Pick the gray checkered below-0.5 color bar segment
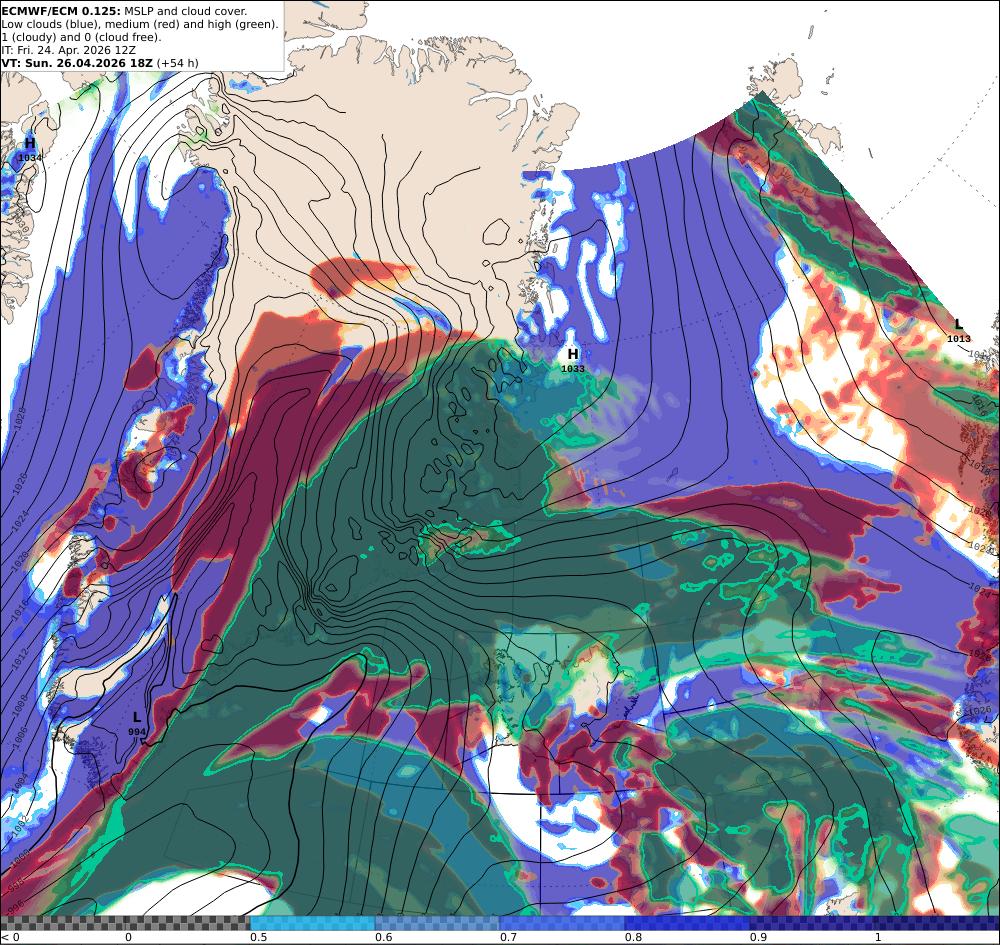The height and width of the screenshot is (945, 1000). point(125,923)
